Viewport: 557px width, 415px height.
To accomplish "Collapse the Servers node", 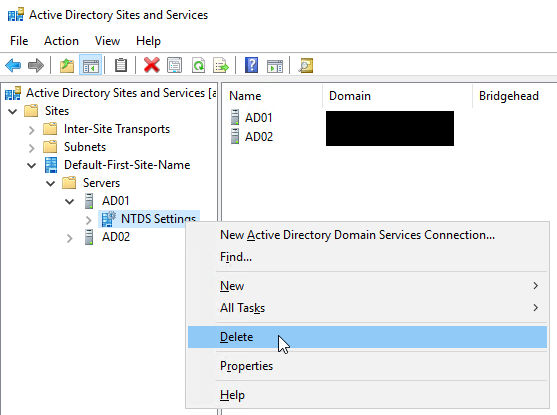I will click(x=51, y=184).
